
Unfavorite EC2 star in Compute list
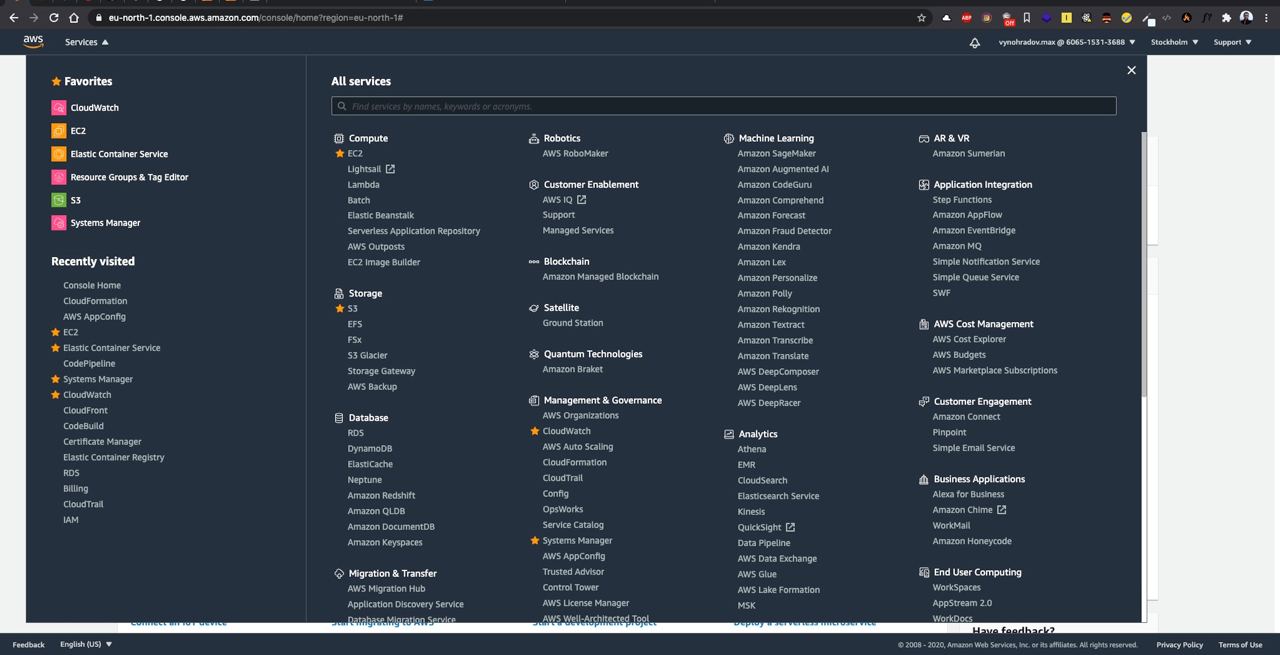(340, 154)
